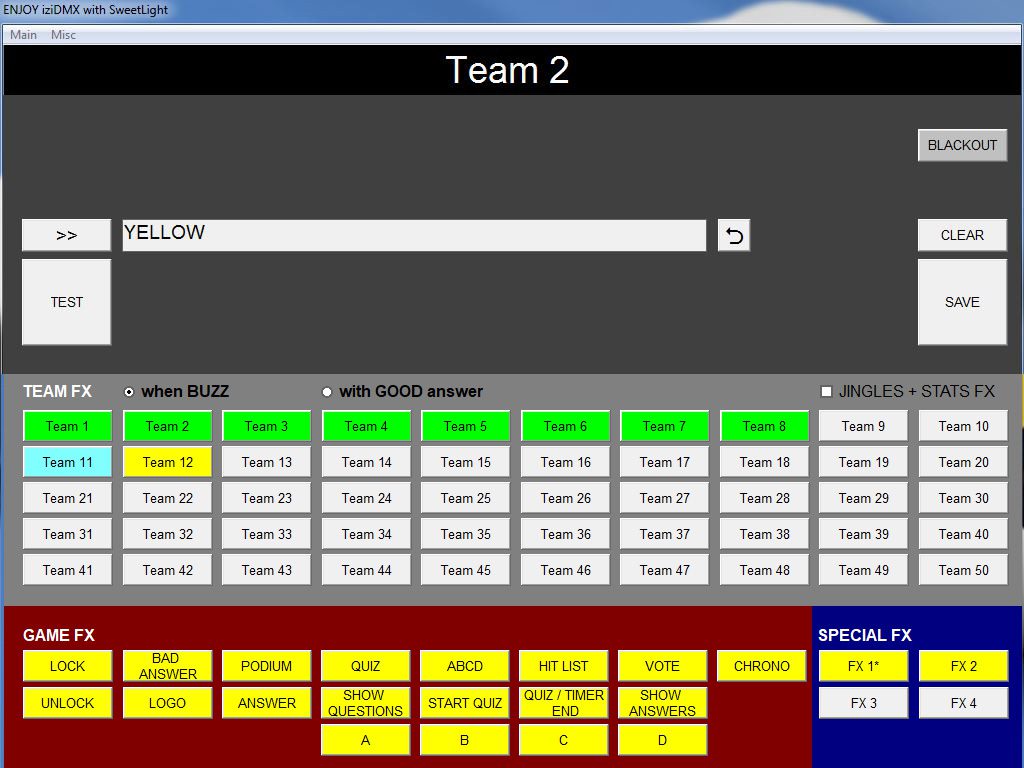Select the Team 9 button
The image size is (1024, 768).
pyautogui.click(x=863, y=426)
